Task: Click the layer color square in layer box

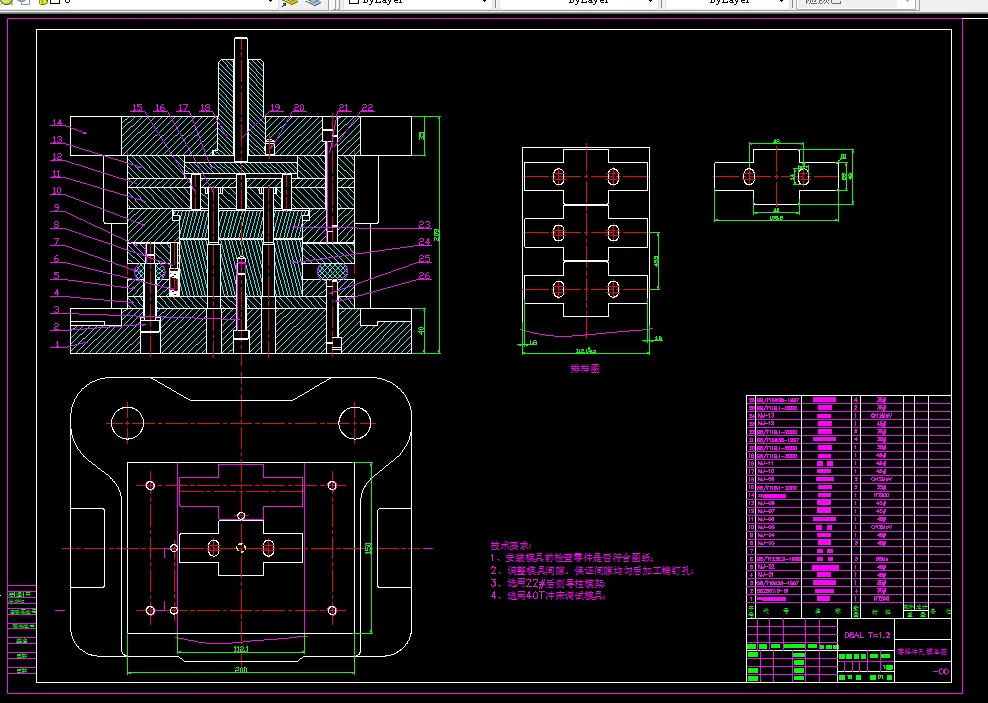Action: 55,2
